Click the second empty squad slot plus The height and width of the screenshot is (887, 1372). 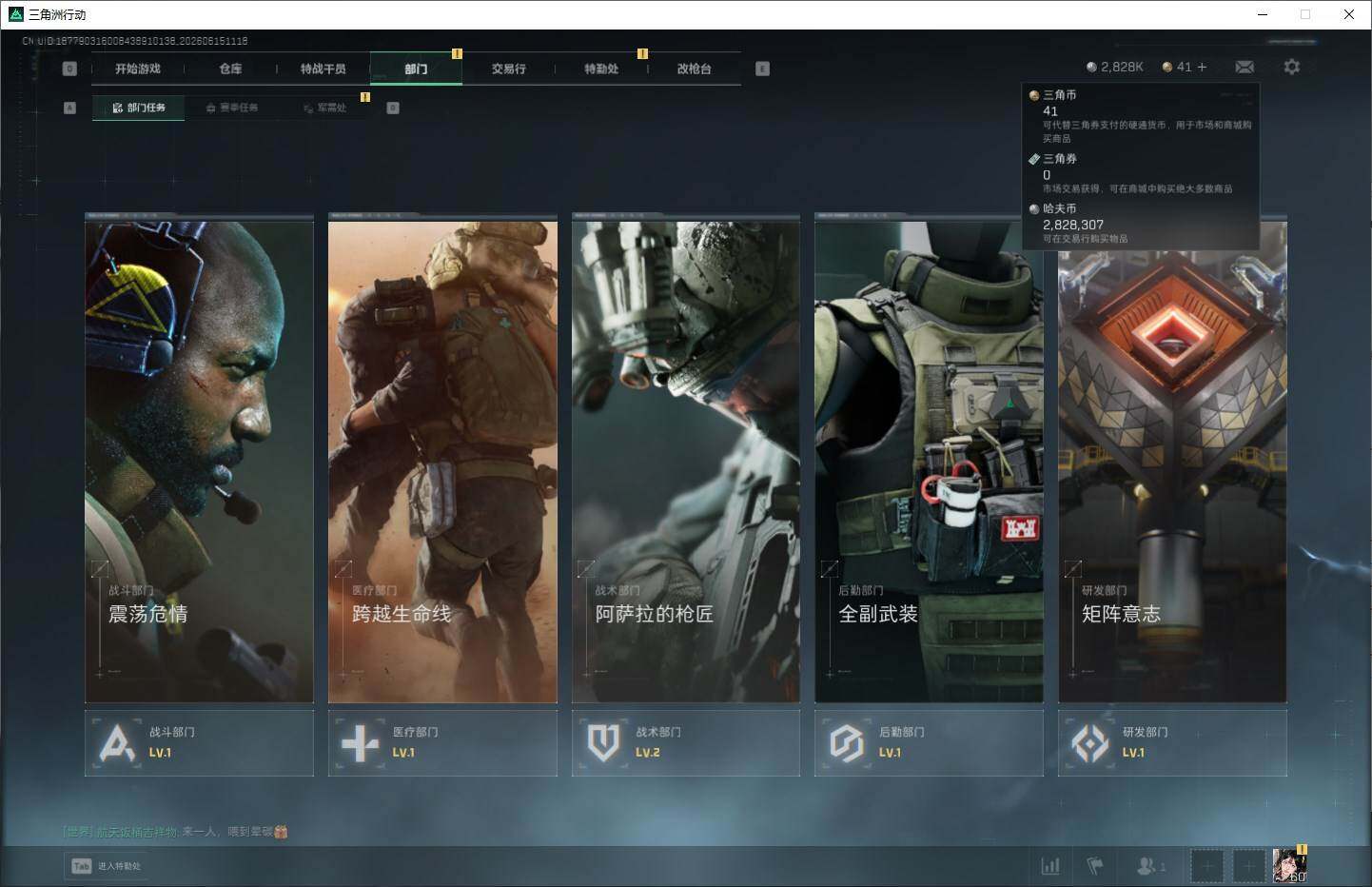(x=1248, y=866)
